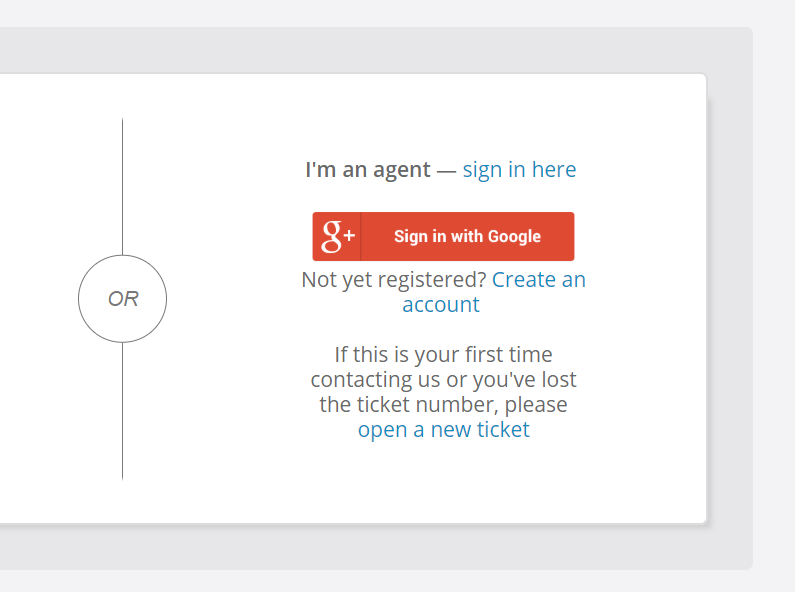
Task: Click the "If this is your first time" line
Action: (x=443, y=355)
